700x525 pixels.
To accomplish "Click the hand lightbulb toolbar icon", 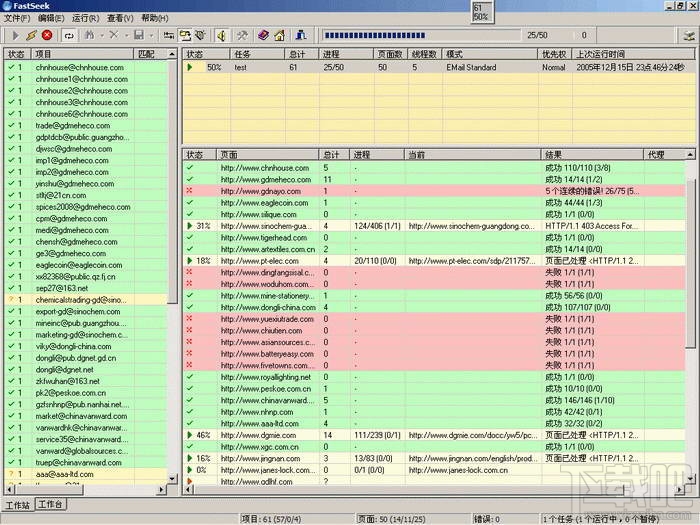I will coord(200,35).
